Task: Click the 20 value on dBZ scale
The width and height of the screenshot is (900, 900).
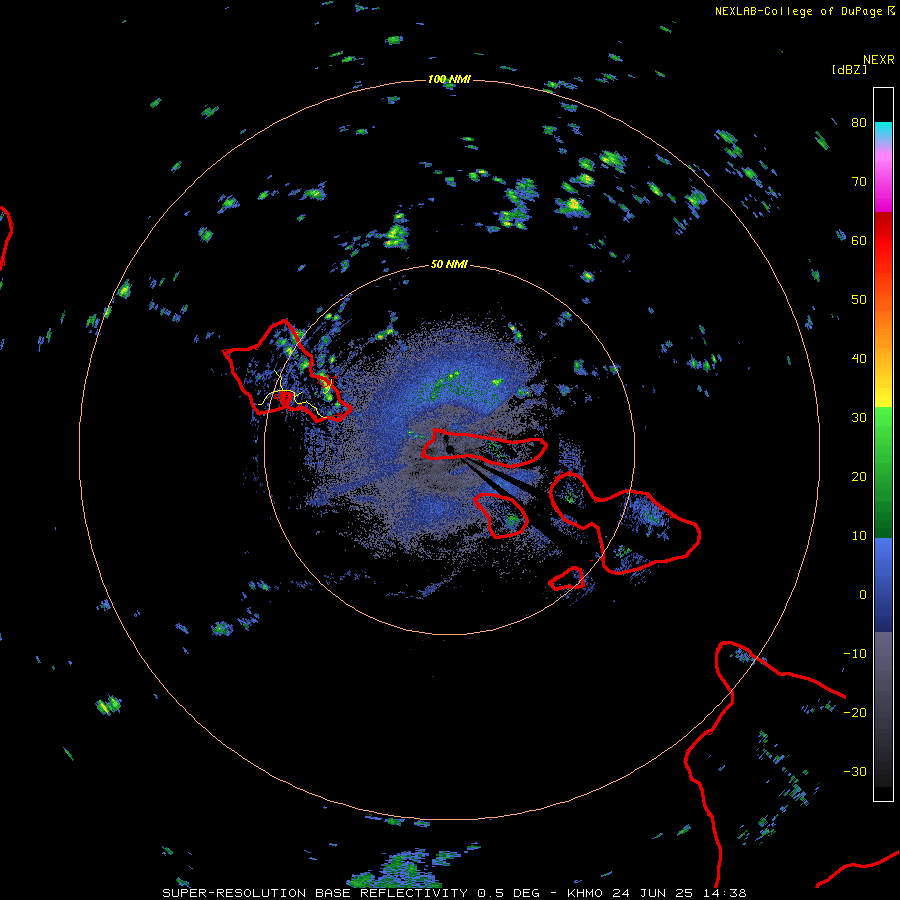Action: pyautogui.click(x=859, y=477)
